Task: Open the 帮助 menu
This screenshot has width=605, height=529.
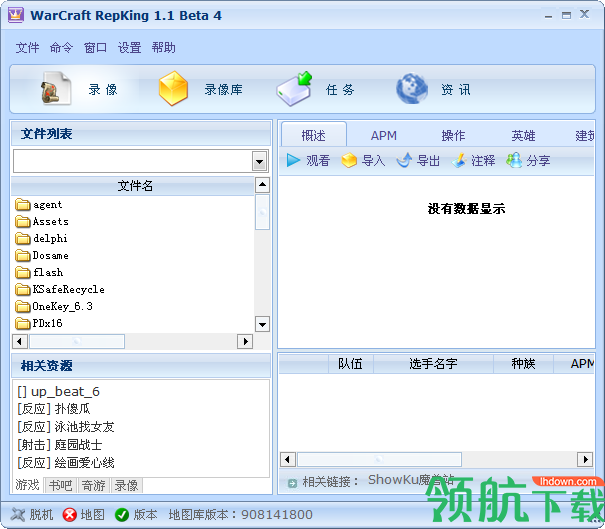Action: [164, 48]
